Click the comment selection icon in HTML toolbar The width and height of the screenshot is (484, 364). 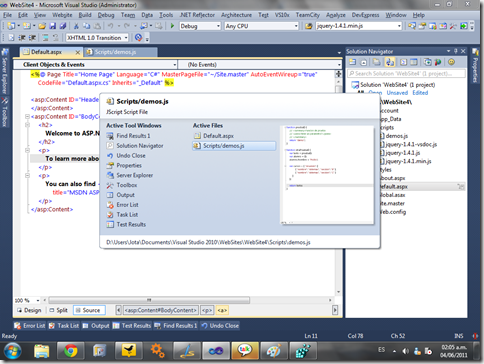[x=45, y=38]
